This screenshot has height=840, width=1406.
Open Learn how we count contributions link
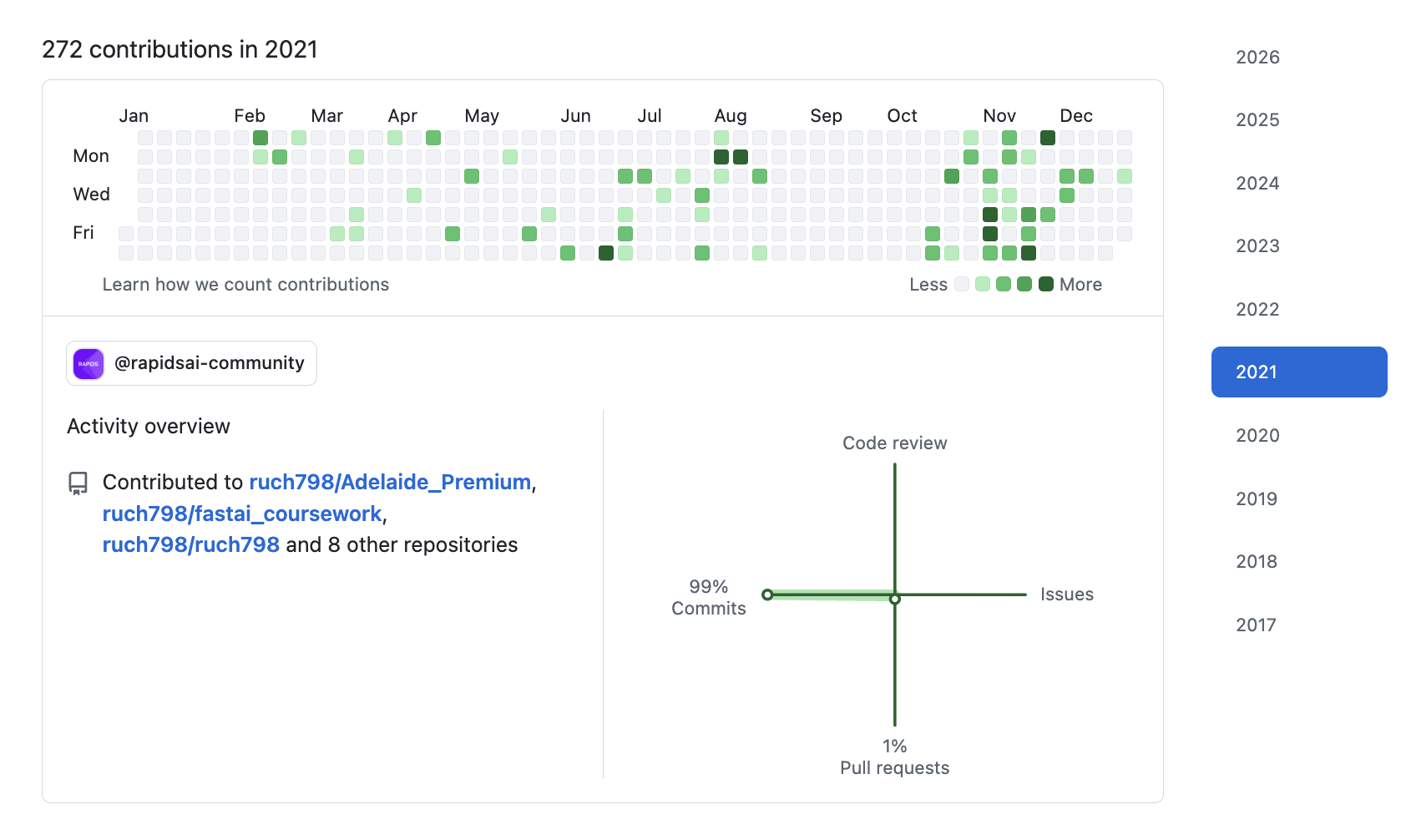(245, 285)
